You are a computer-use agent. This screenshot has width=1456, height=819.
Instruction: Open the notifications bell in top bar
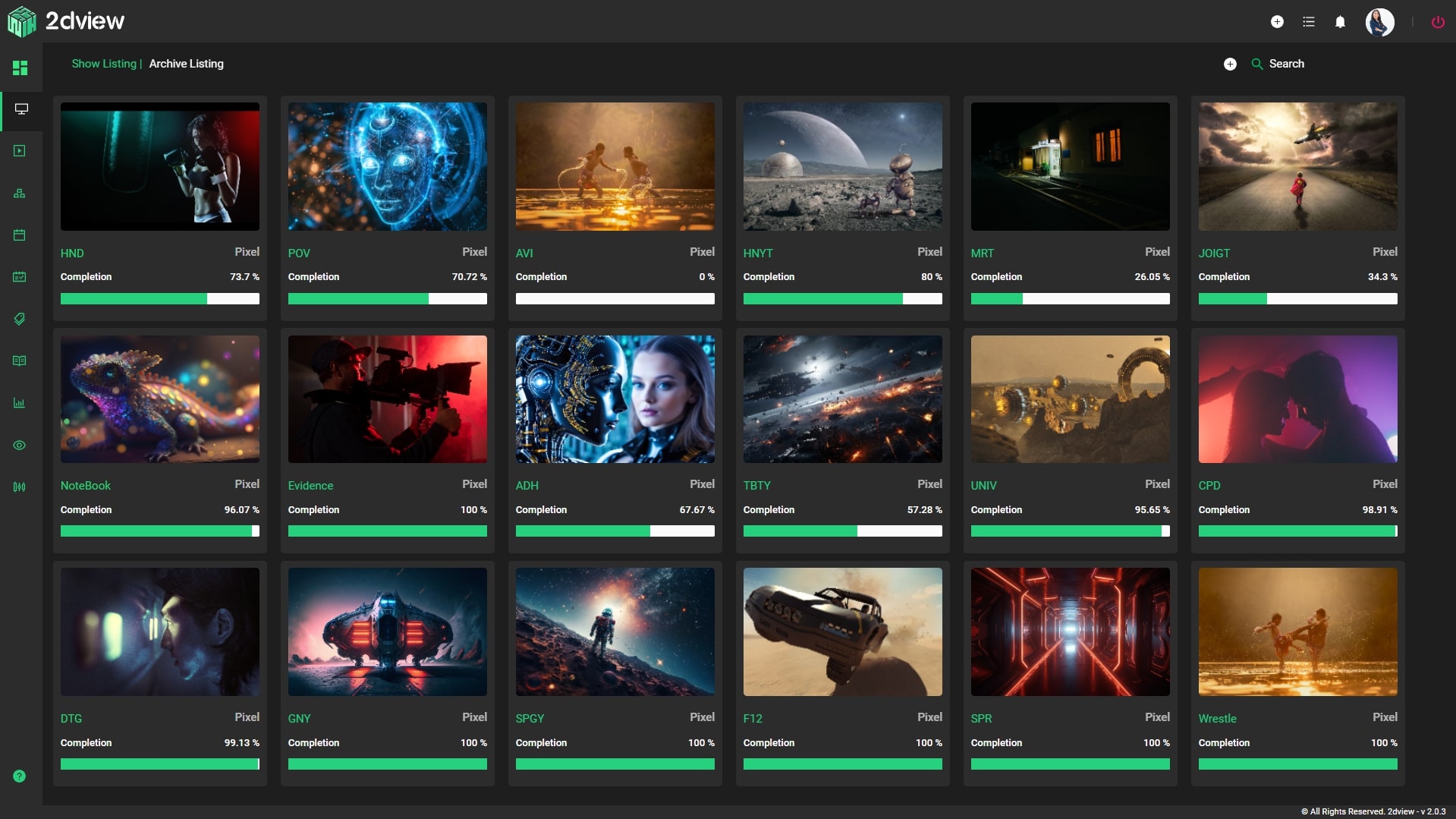pyautogui.click(x=1339, y=22)
